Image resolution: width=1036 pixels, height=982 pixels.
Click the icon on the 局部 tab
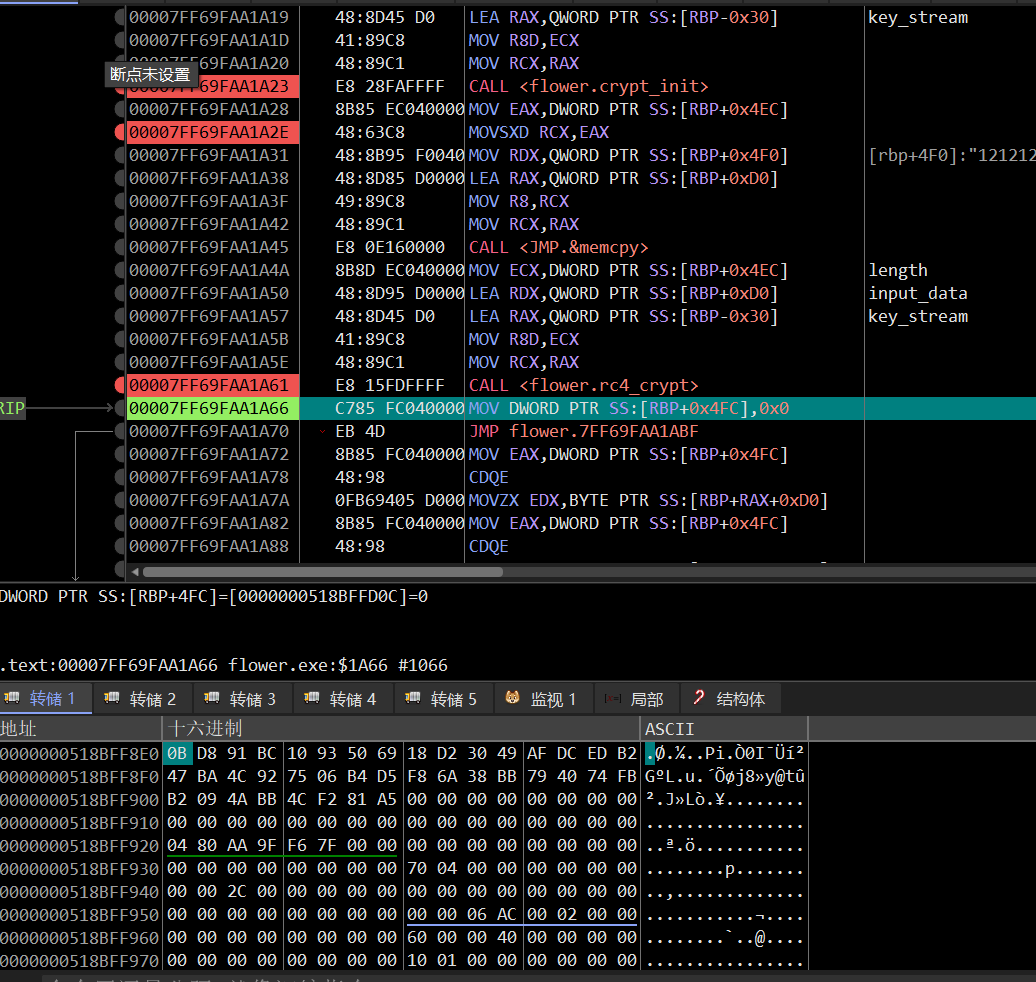click(611, 699)
